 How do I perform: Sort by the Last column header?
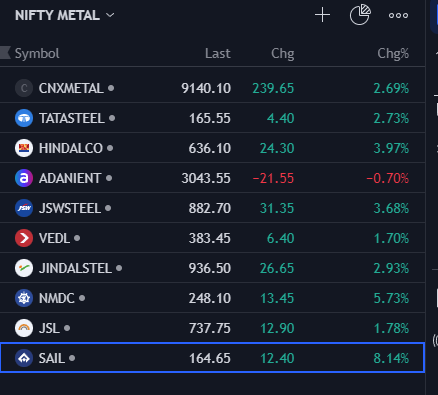pyautogui.click(x=218, y=53)
